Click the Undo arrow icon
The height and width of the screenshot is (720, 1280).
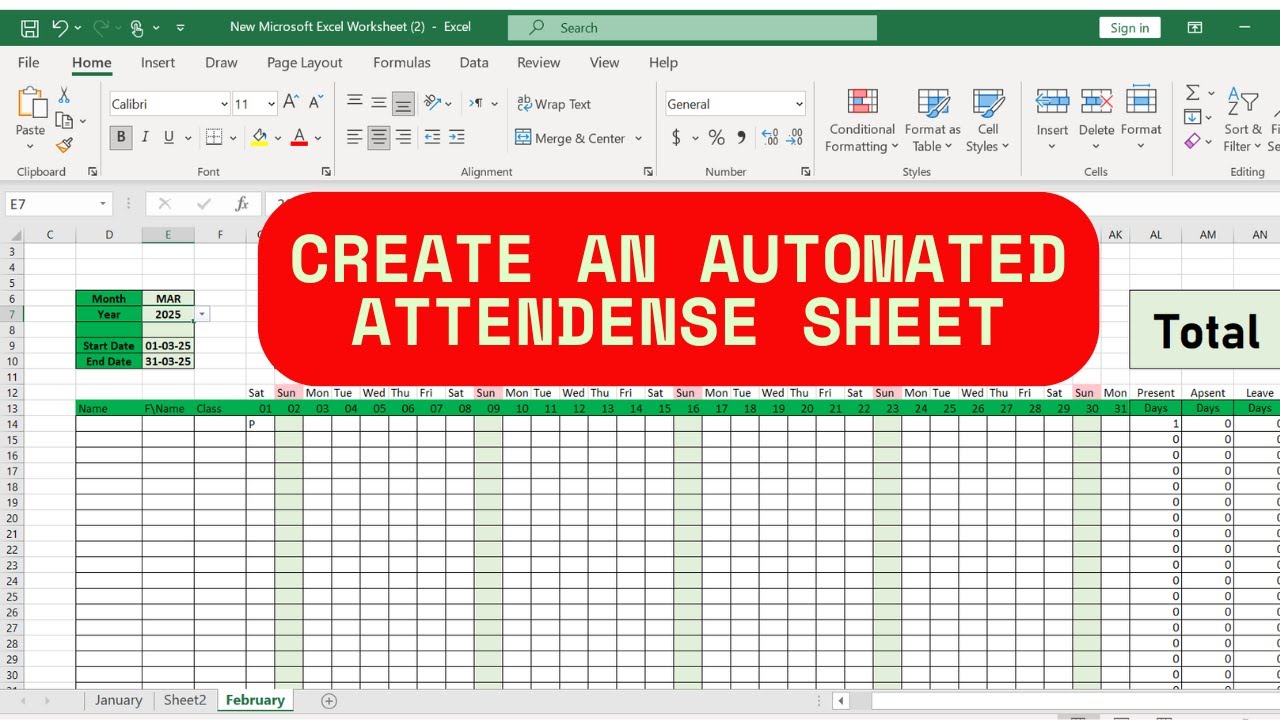pyautogui.click(x=60, y=28)
